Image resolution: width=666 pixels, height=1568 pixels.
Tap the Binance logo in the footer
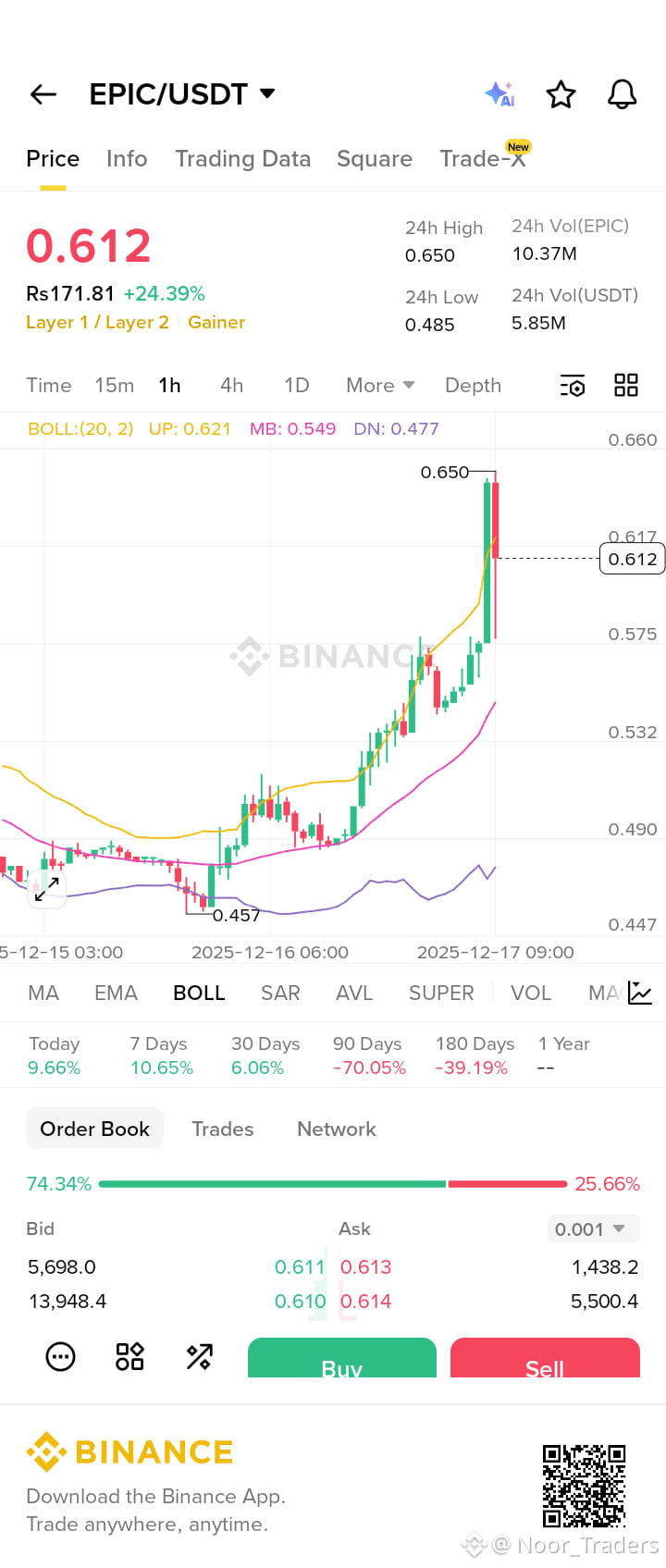point(129,1452)
